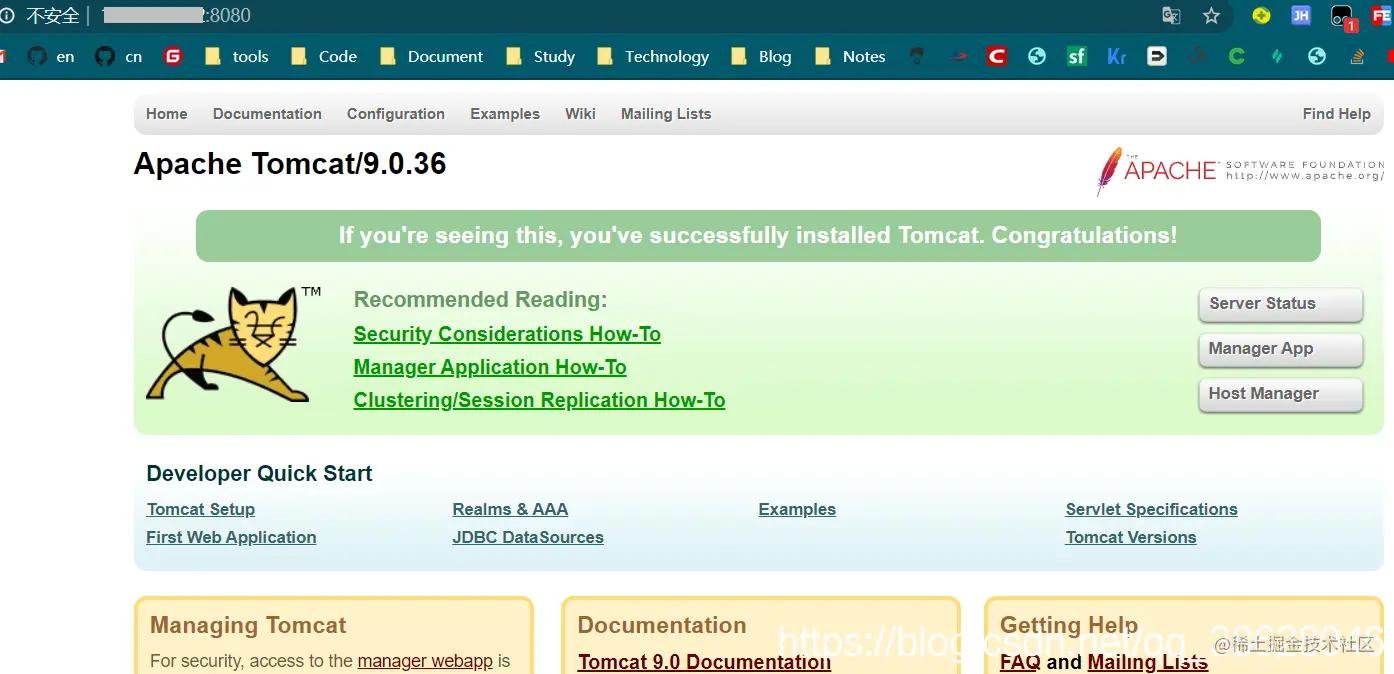This screenshot has height=674, width=1394.
Task: Open the blue Kr bookmark icon
Action: (1117, 57)
